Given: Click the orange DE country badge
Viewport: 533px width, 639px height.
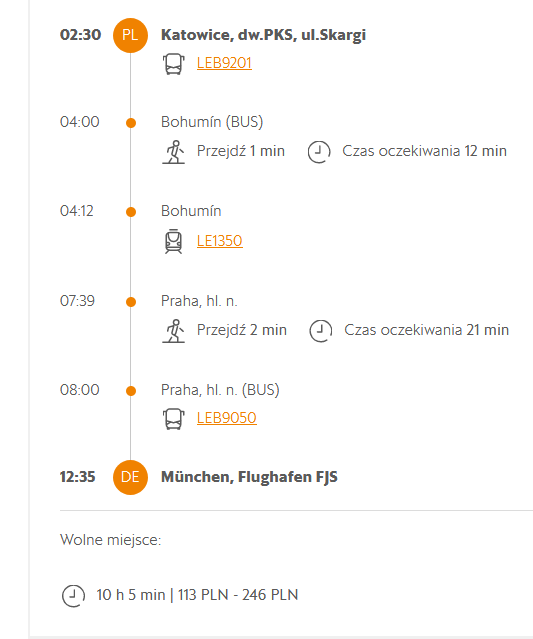Looking at the screenshot, I should pyautogui.click(x=130, y=477).
